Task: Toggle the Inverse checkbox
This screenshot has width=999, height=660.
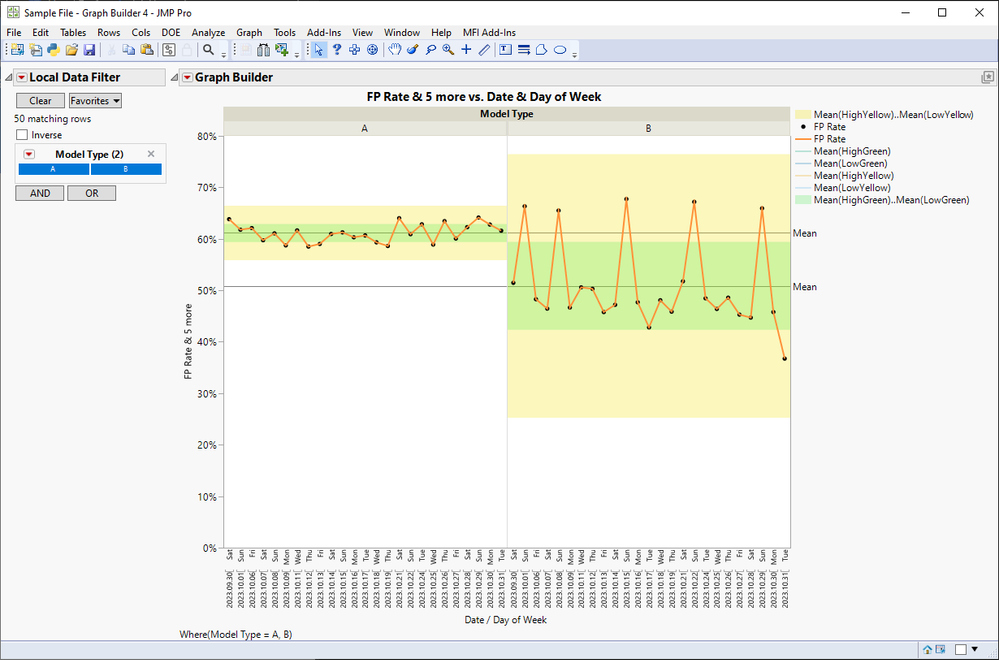Action: pos(22,135)
